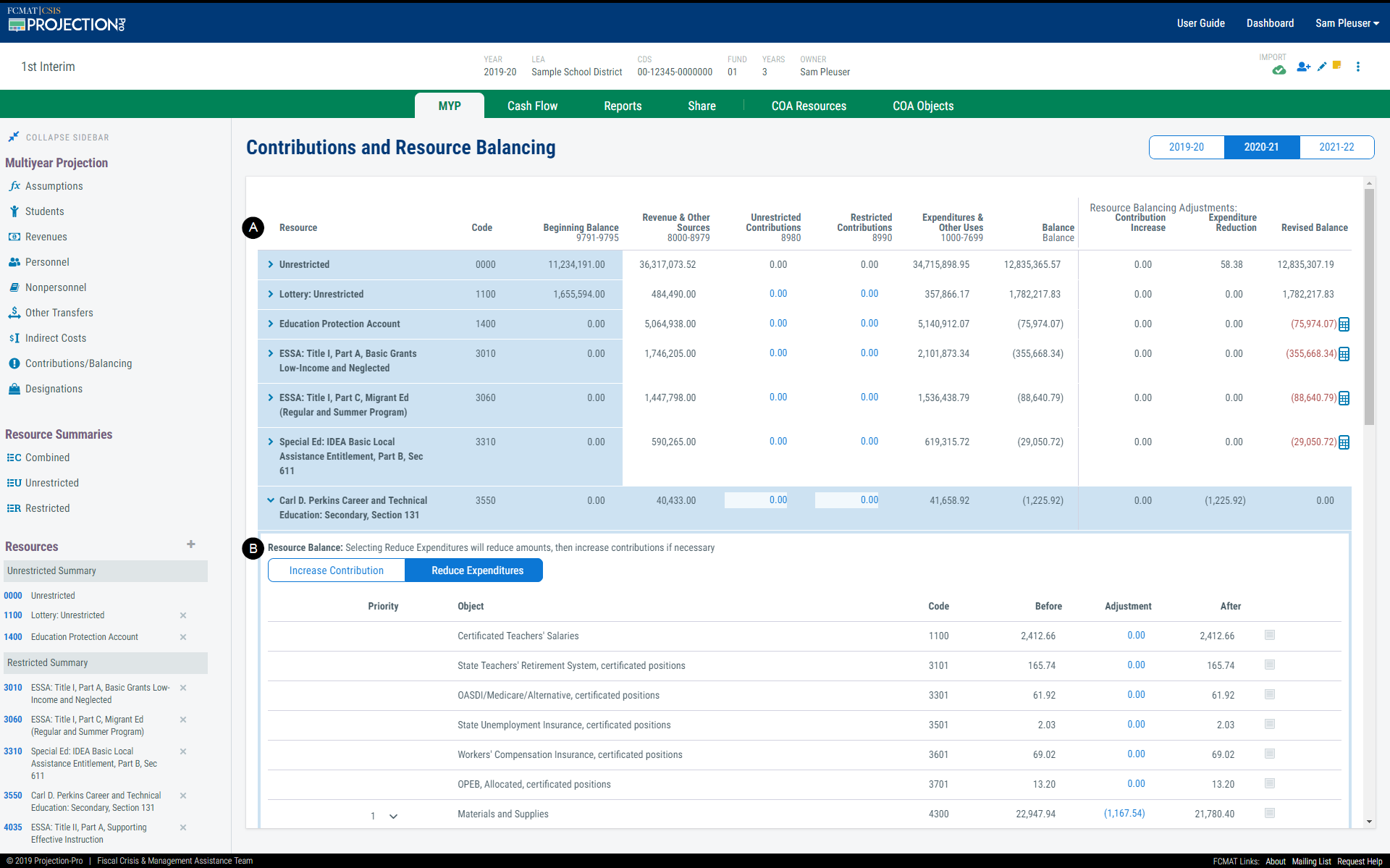Expand ESSA Title I Part A Basic Grants row
The height and width of the screenshot is (868, 1390).
coord(271,353)
